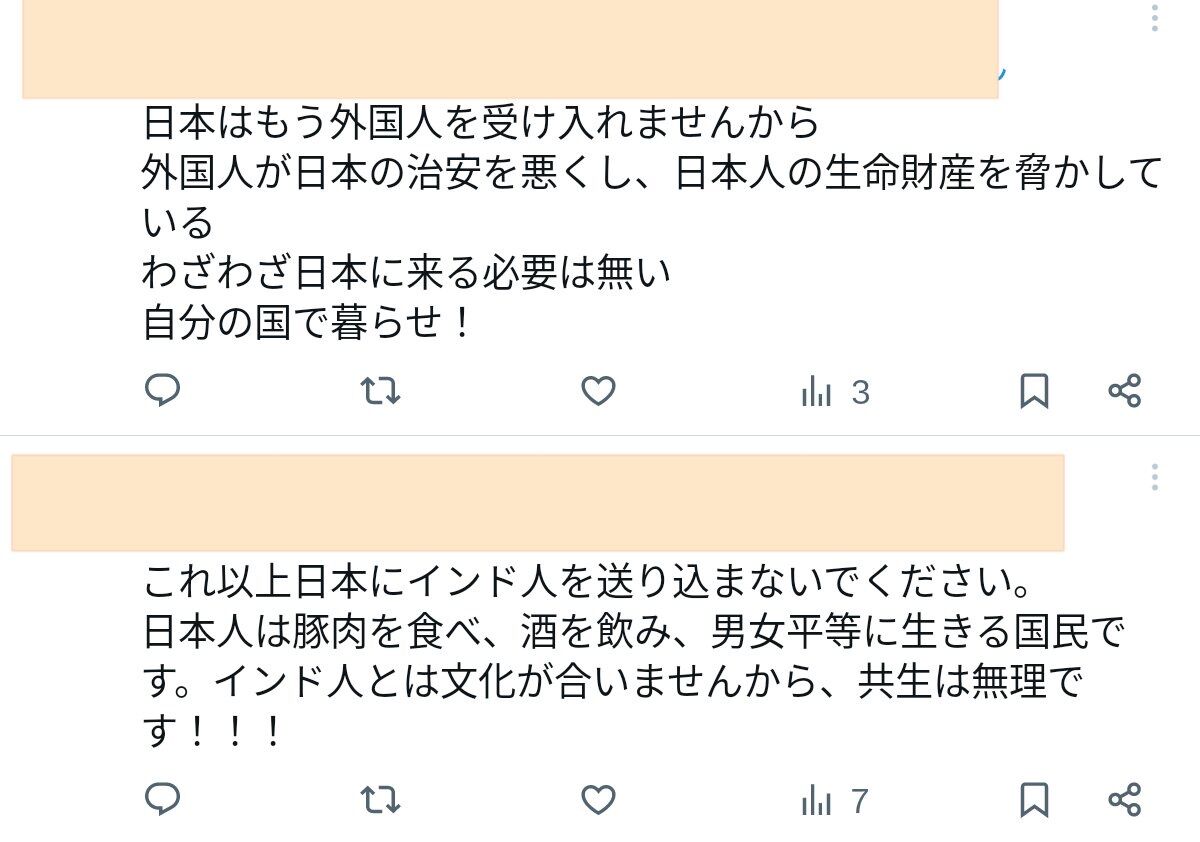Share the first post about 外国人
The height and width of the screenshot is (842, 1200).
[x=1125, y=391]
